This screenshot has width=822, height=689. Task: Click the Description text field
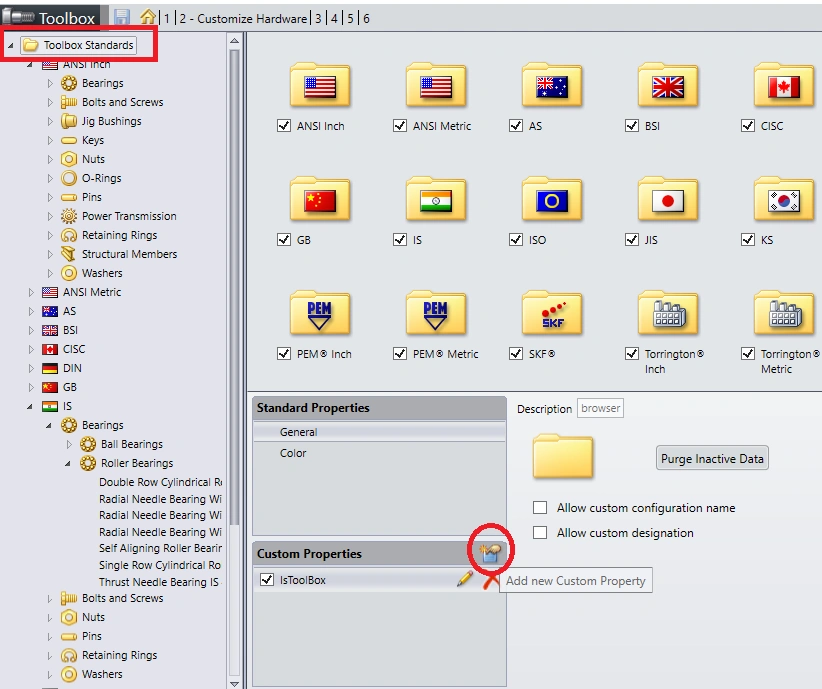(x=600, y=408)
